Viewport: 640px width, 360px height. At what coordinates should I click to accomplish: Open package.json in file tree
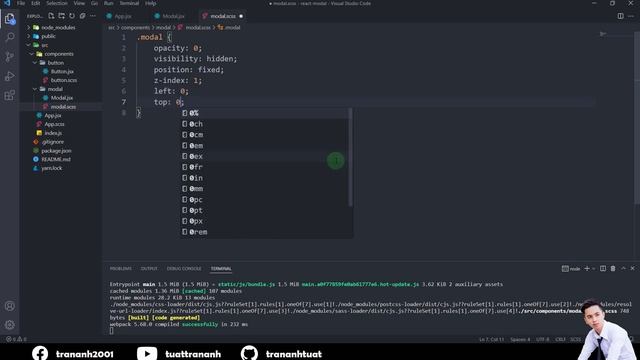(x=56, y=151)
